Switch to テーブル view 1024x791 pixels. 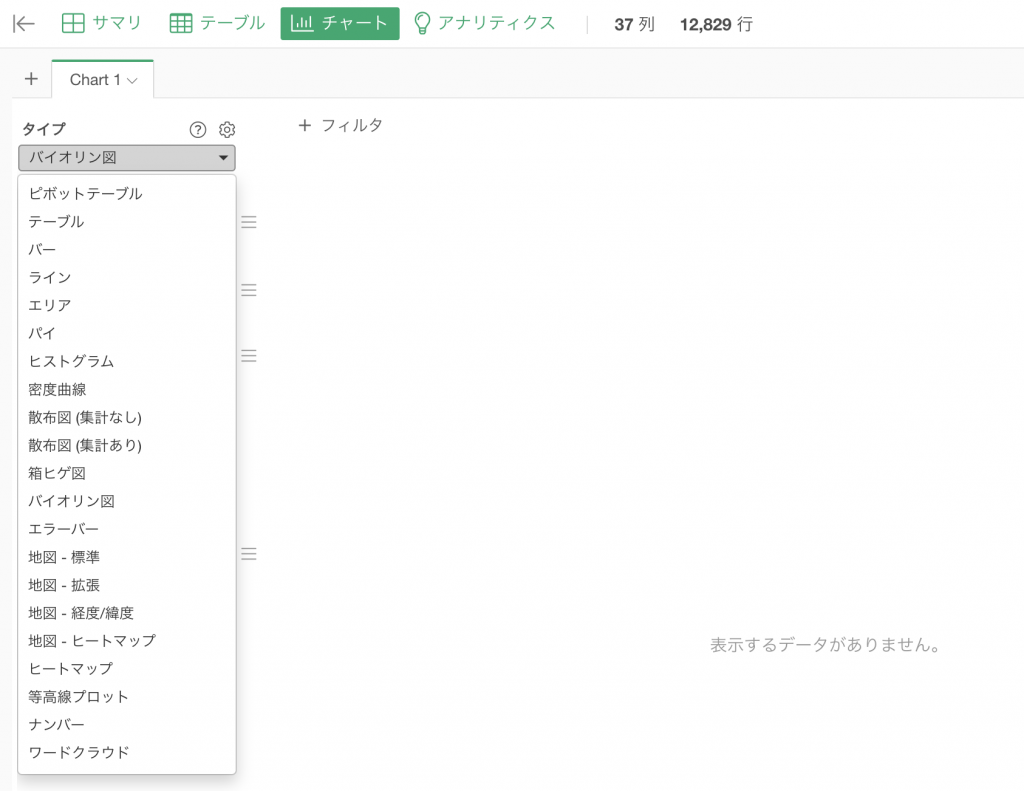217,24
